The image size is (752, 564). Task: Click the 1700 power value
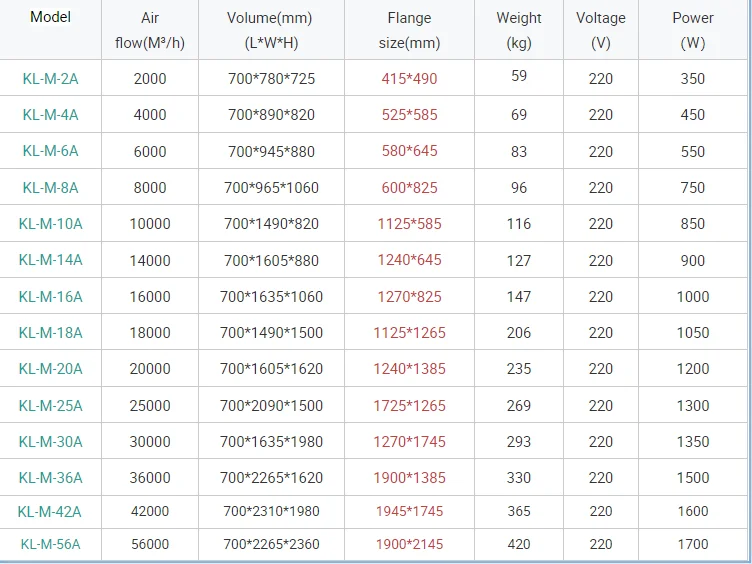692,545
